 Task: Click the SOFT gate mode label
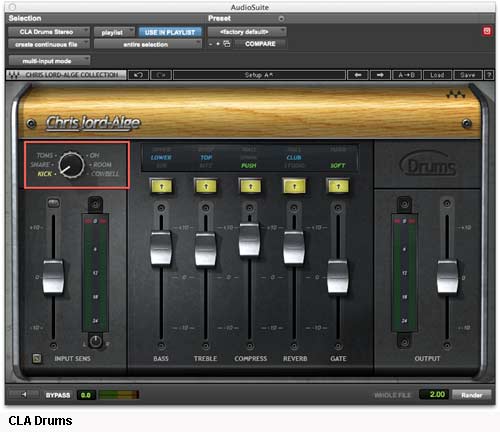pos(338,166)
